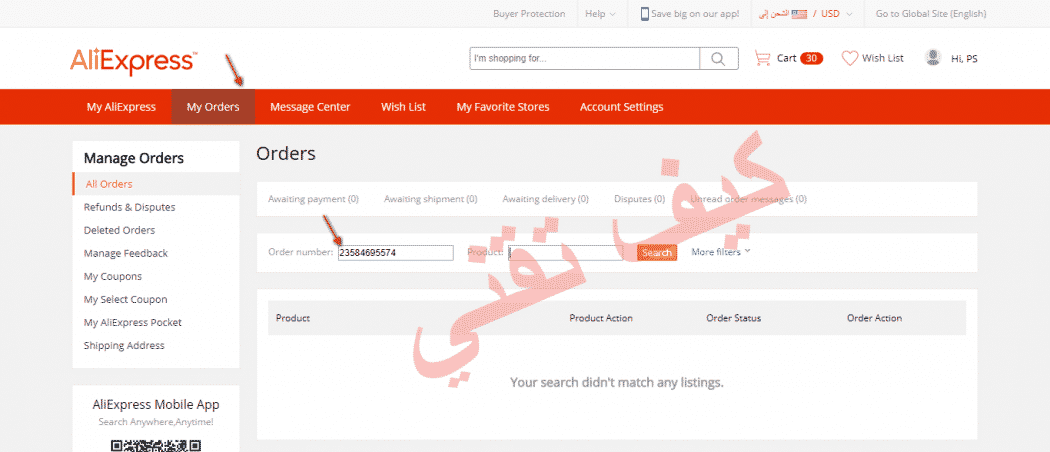Filter by Awaiting payment (0)
1050x452 pixels.
point(313,199)
